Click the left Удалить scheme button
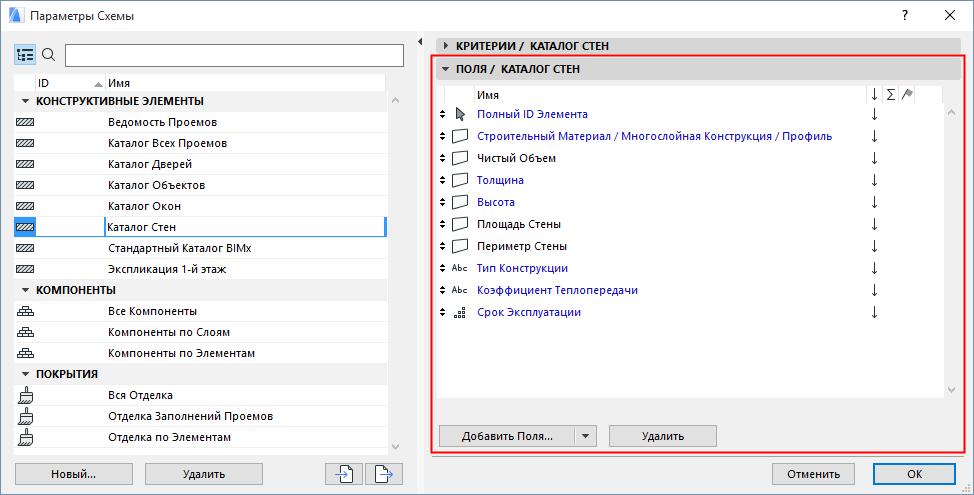974x495 pixels. click(204, 474)
